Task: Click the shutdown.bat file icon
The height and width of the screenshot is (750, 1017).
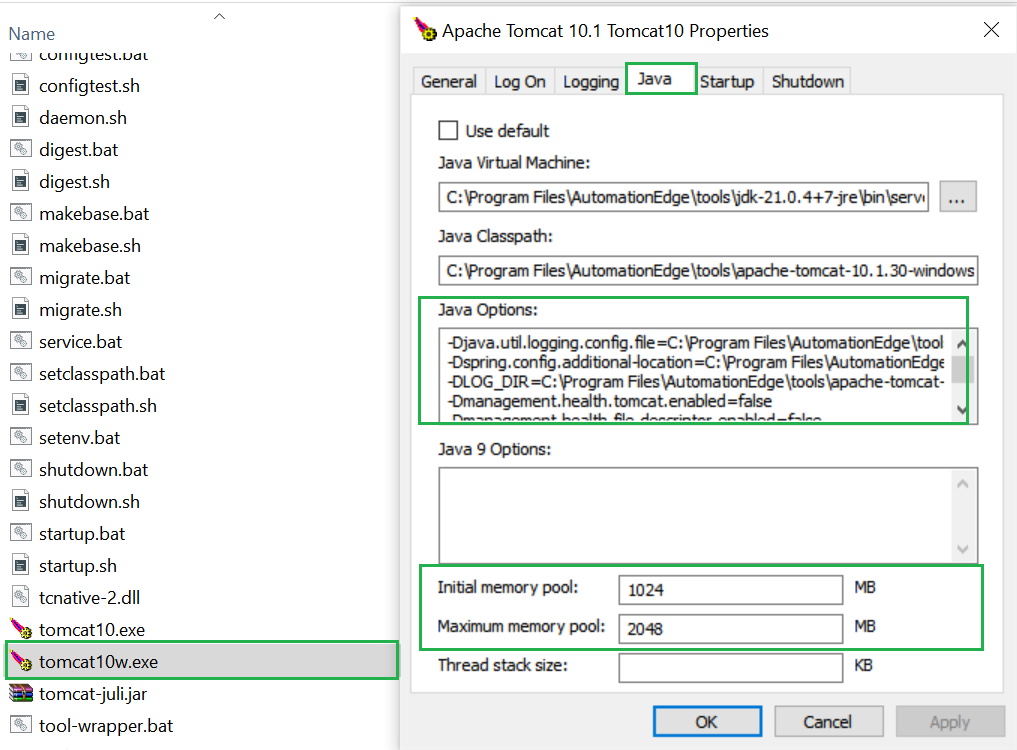Action: [x=21, y=469]
